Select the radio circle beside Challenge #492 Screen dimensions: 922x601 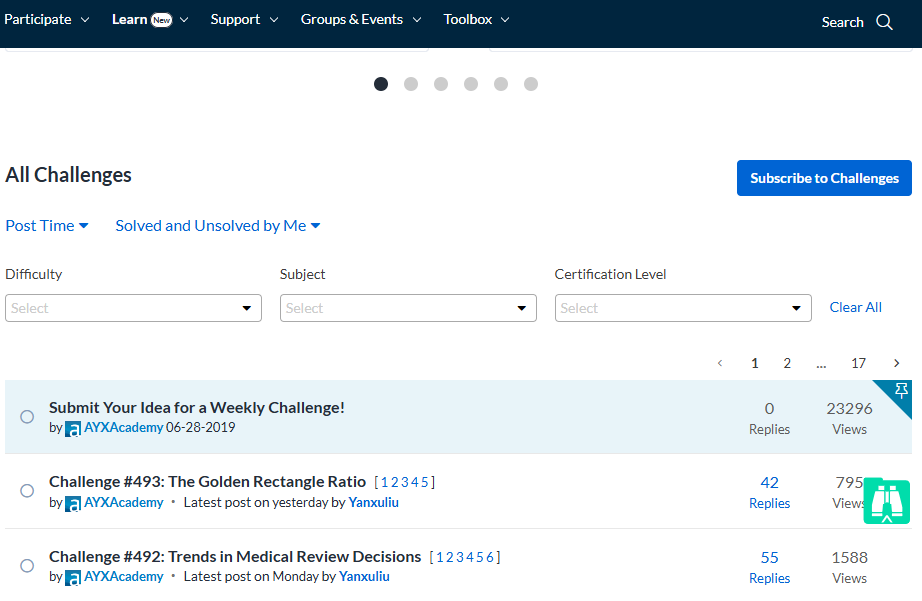tap(27, 566)
